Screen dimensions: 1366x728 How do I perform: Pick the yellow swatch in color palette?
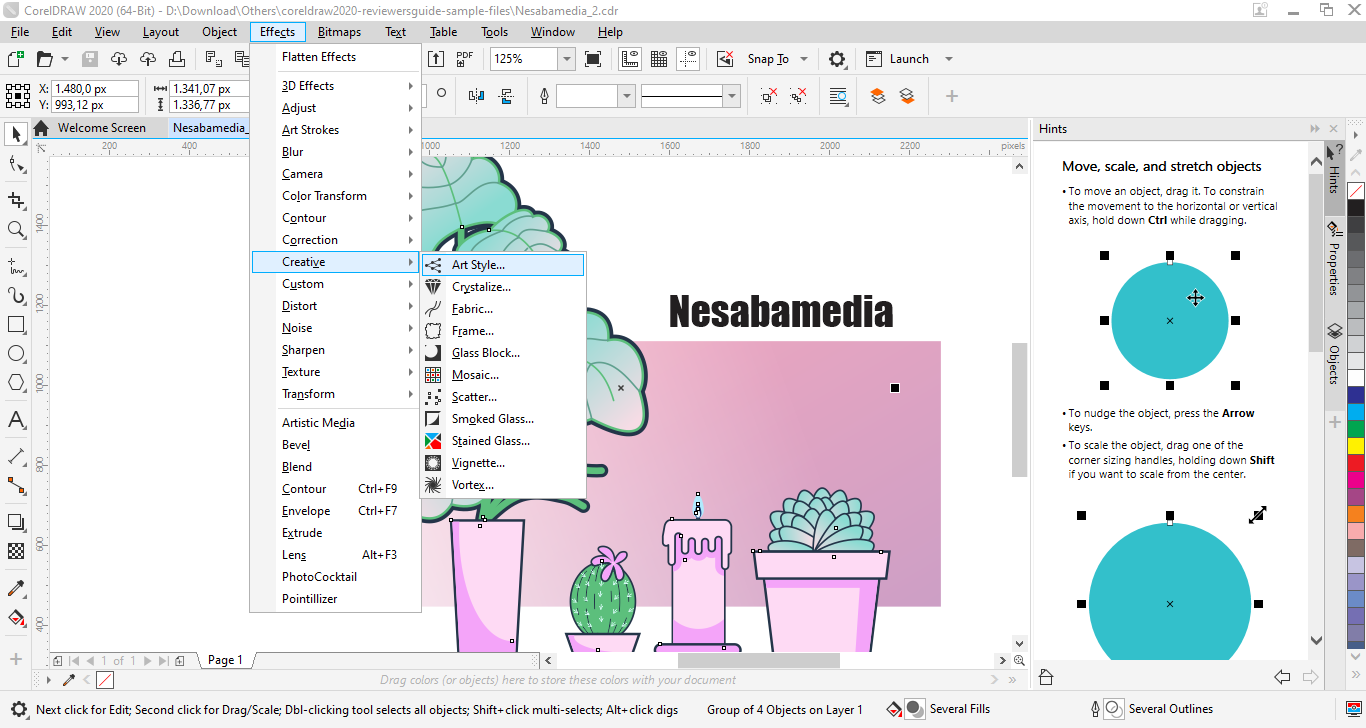pyautogui.click(x=1356, y=445)
